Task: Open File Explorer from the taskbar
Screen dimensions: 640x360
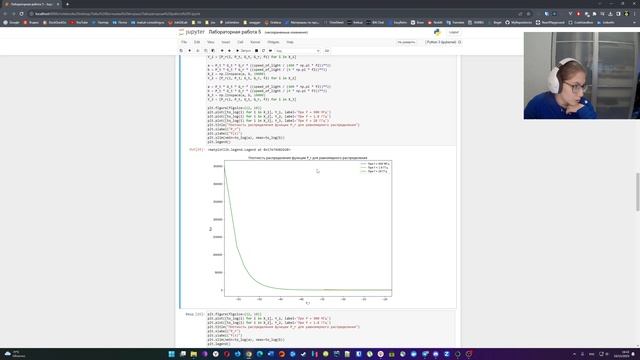Action: [x=193, y=354]
